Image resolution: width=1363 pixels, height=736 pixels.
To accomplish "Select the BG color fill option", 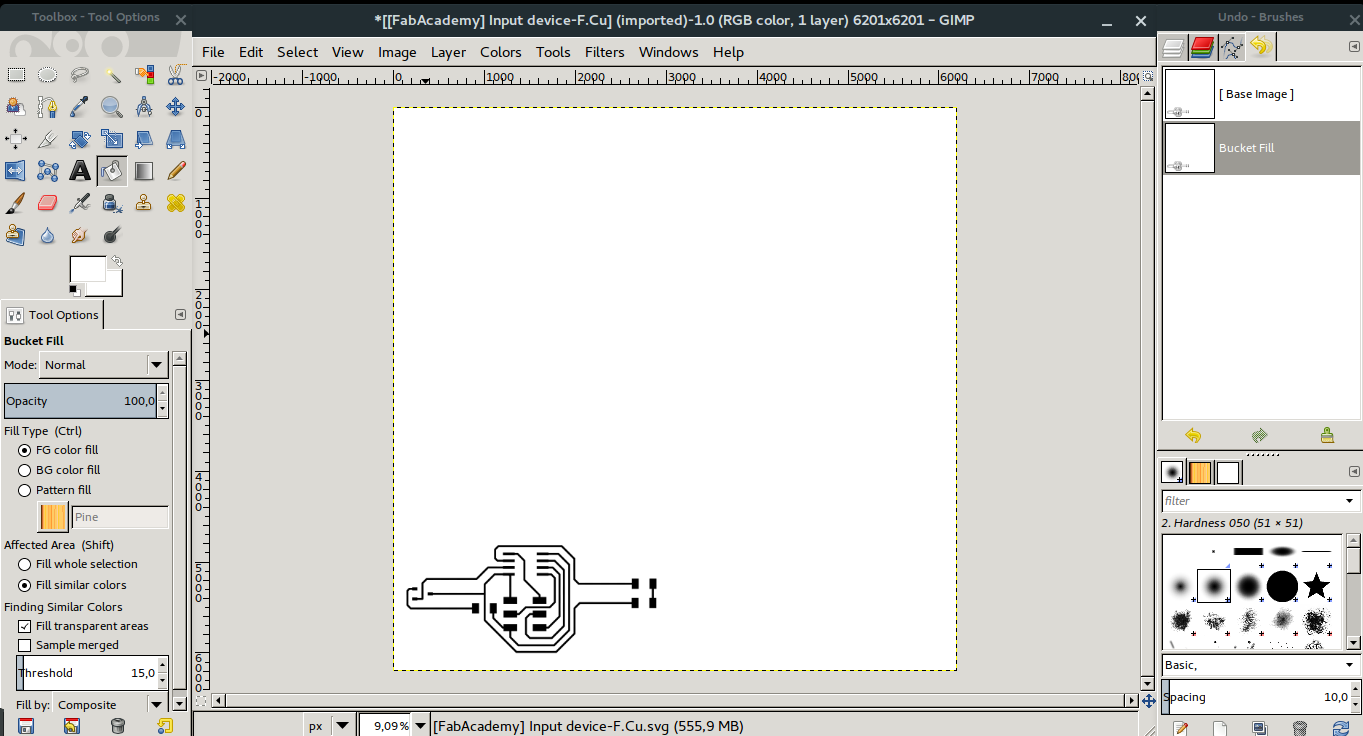I will coord(24,470).
